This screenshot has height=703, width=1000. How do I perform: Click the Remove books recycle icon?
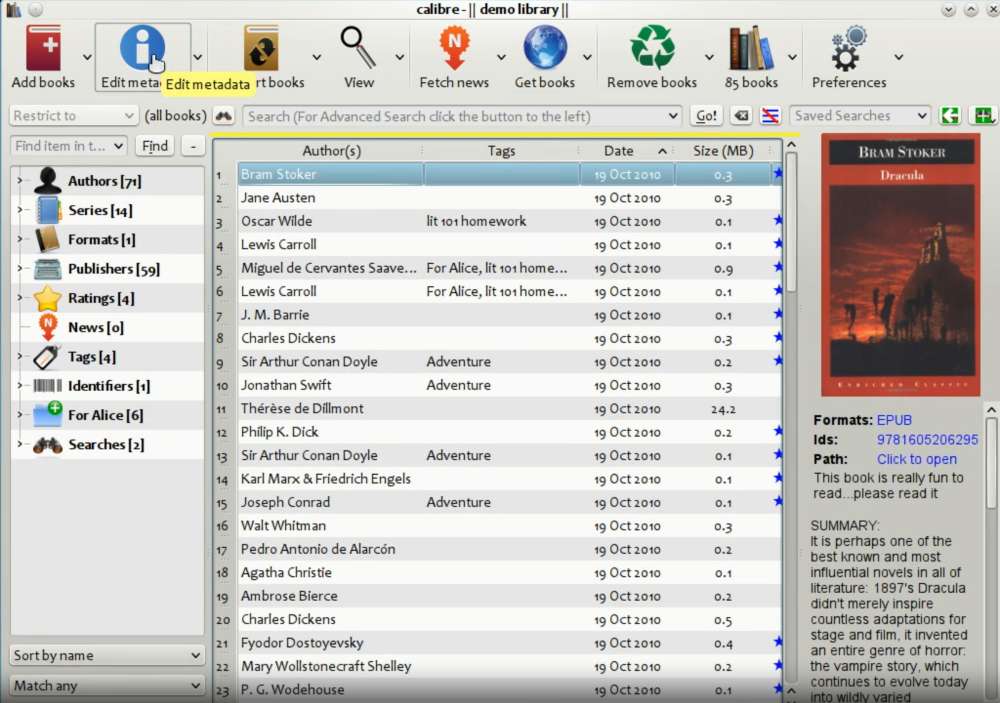[x=652, y=48]
